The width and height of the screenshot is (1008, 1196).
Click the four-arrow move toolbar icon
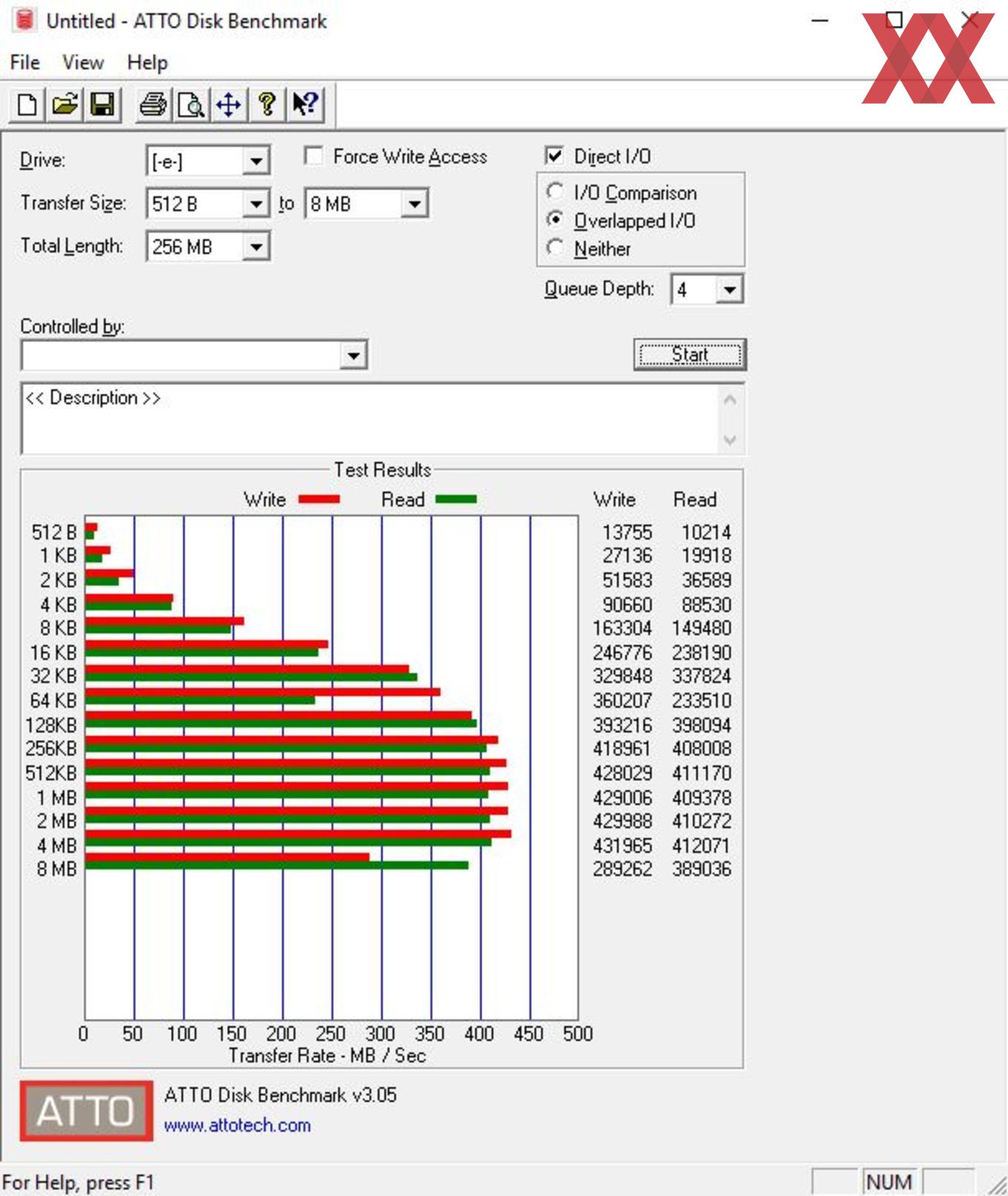tap(228, 104)
